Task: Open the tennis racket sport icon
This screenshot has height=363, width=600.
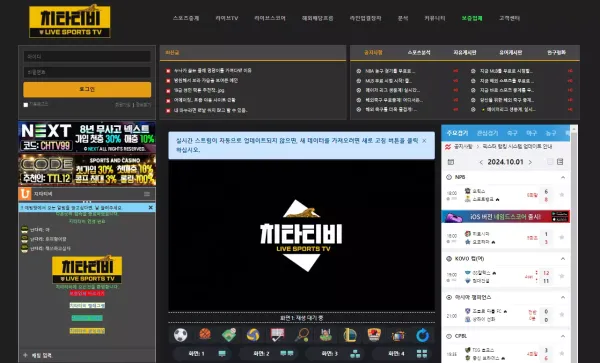Action: (x=302, y=335)
